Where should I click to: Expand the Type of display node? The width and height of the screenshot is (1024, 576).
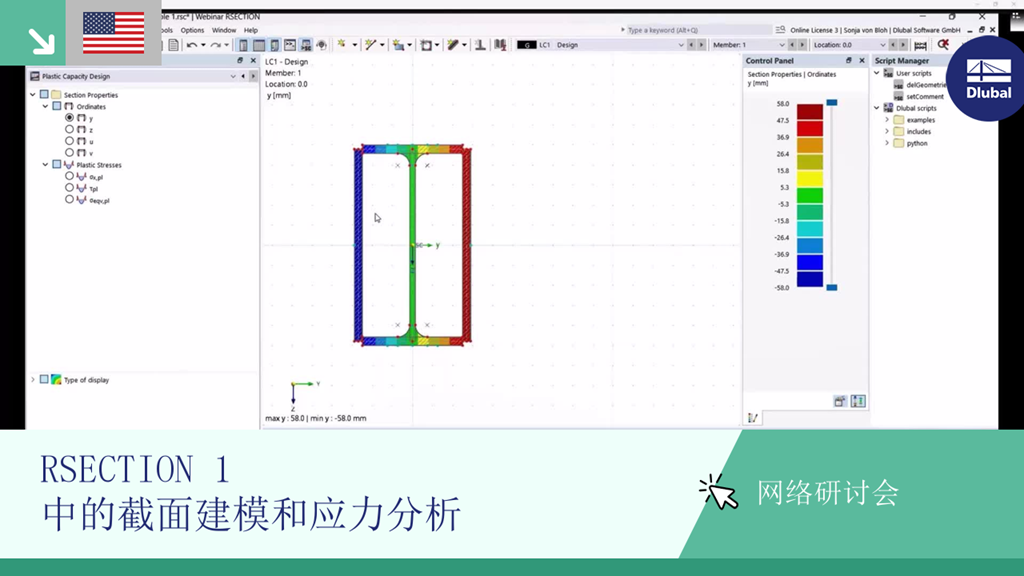pos(33,379)
